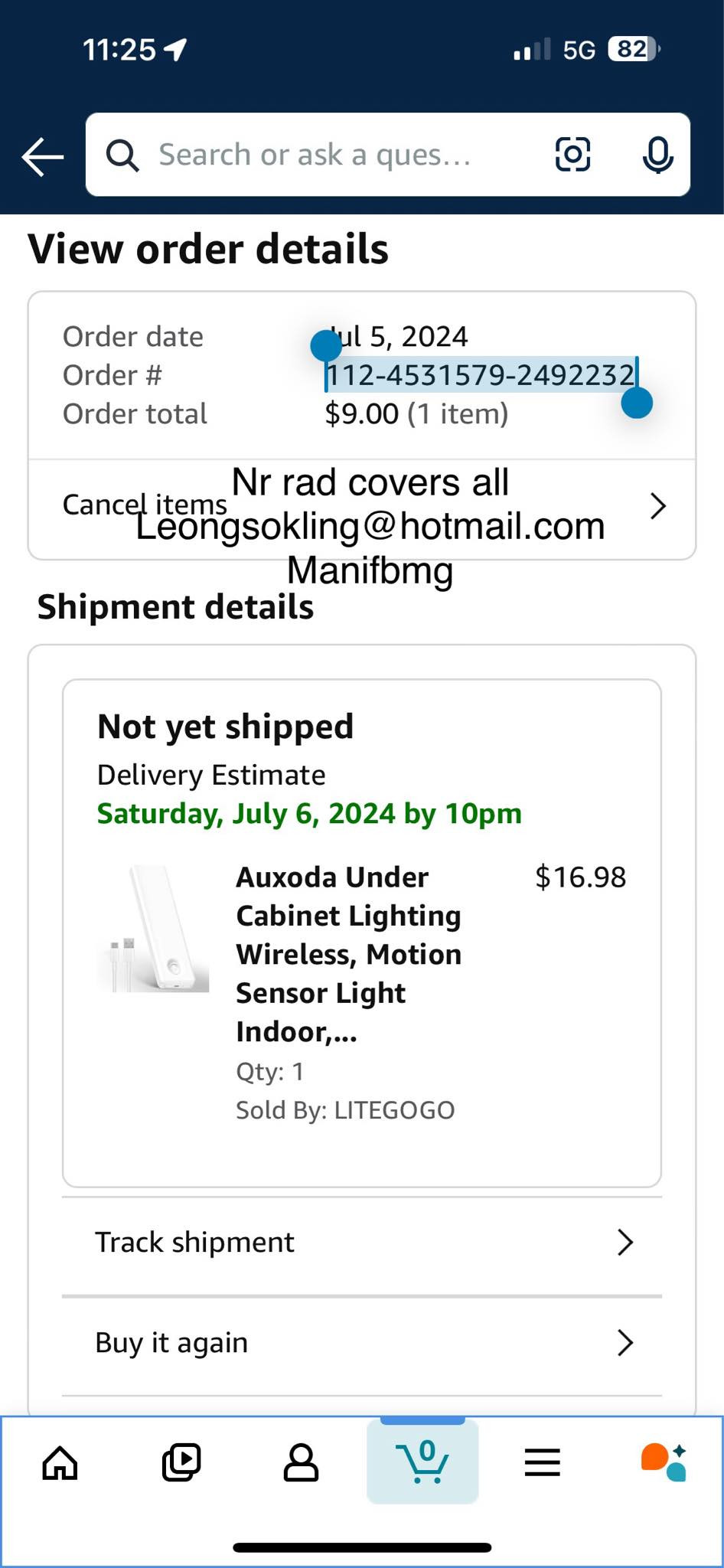Expand the Cancel items chevron

[x=657, y=506]
